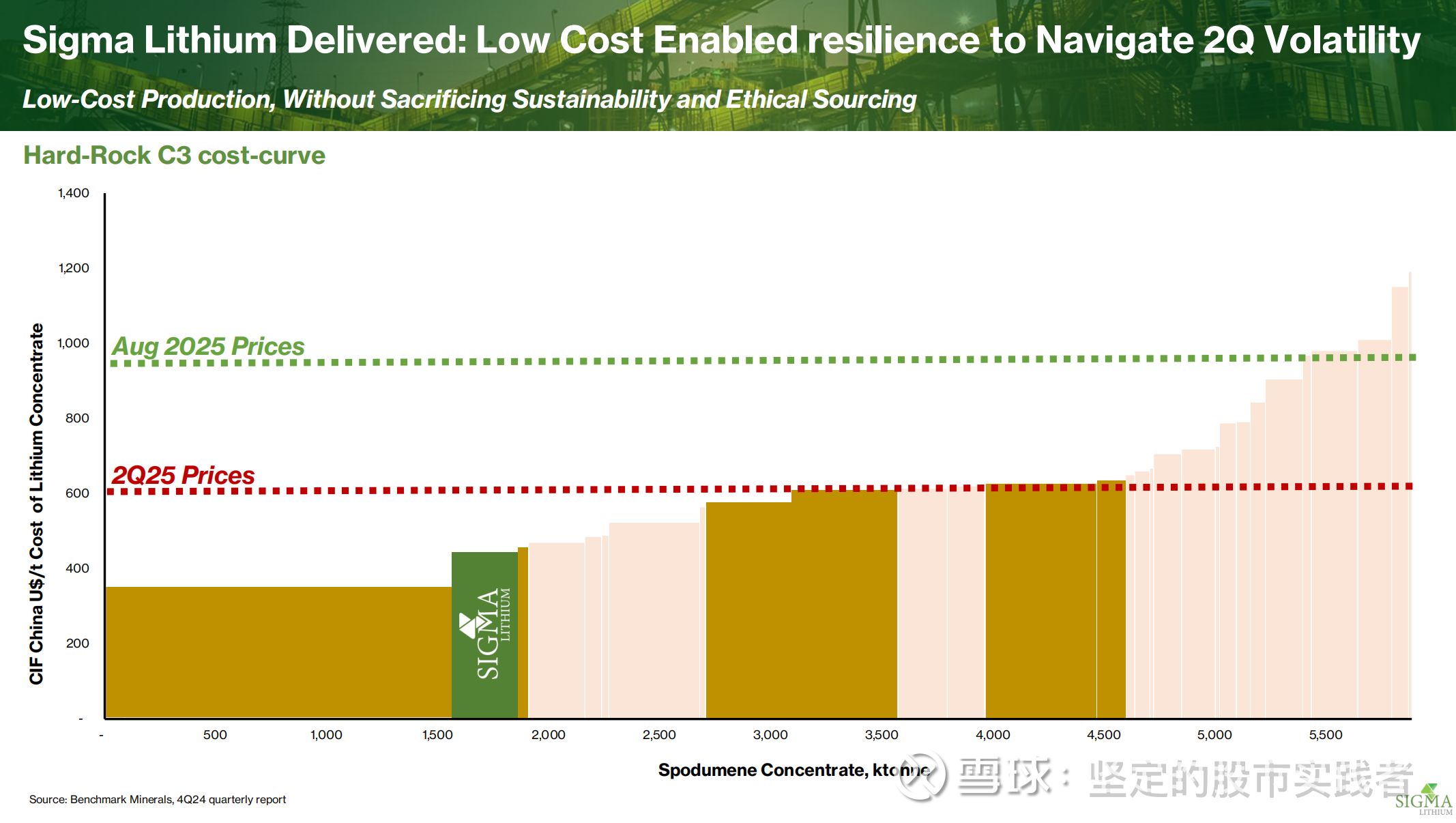Image resolution: width=1456 pixels, height=823 pixels.
Task: Click the vertical 'CIF China US$/t Cost' axis title
Action: pos(36,504)
